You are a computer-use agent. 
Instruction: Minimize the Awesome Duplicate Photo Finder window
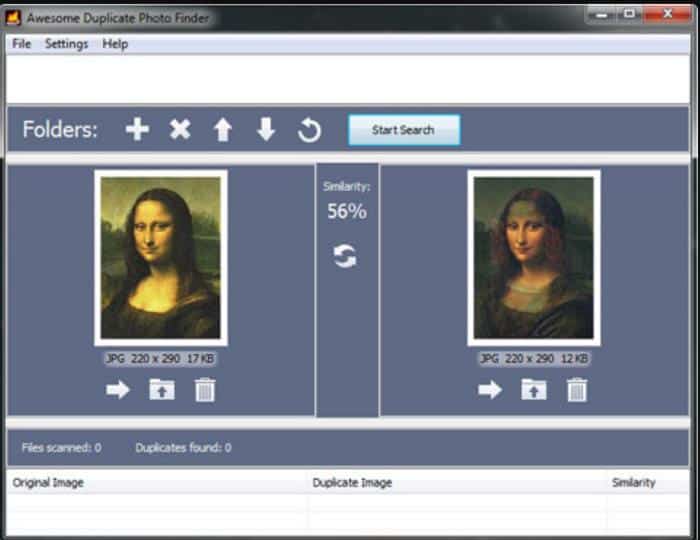click(x=601, y=15)
